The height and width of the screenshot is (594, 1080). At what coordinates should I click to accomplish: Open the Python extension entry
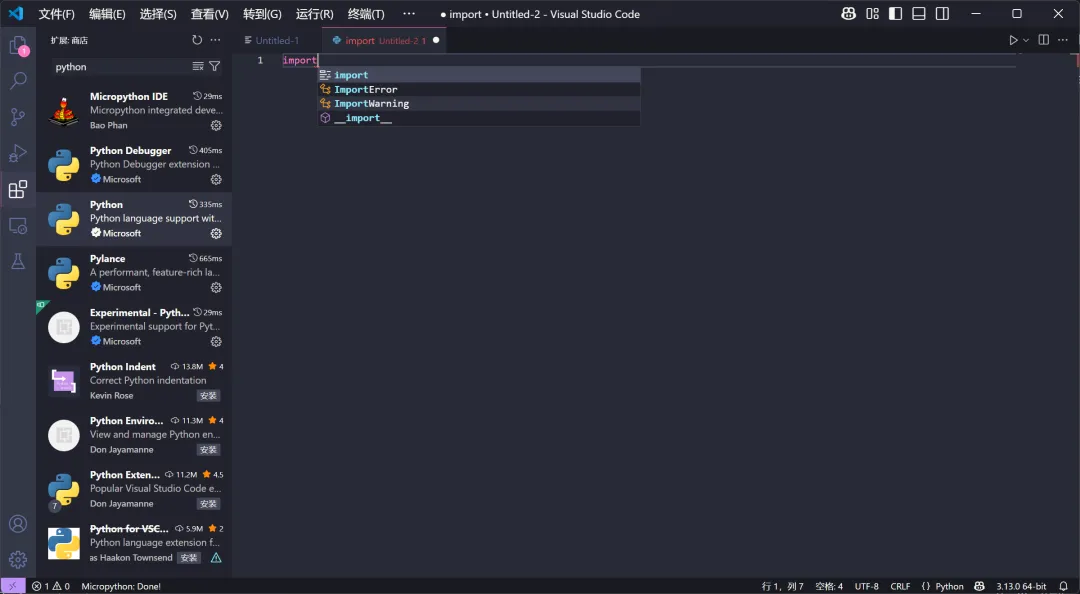(x=134, y=219)
